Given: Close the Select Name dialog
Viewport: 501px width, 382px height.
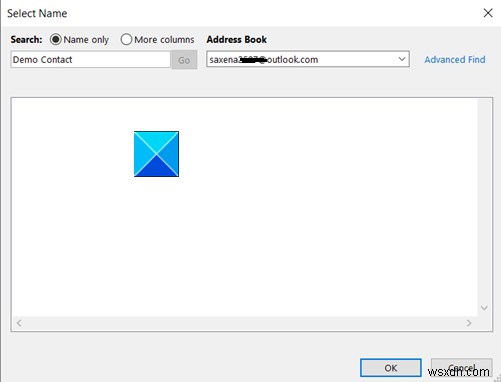Looking at the screenshot, I should point(488,13).
